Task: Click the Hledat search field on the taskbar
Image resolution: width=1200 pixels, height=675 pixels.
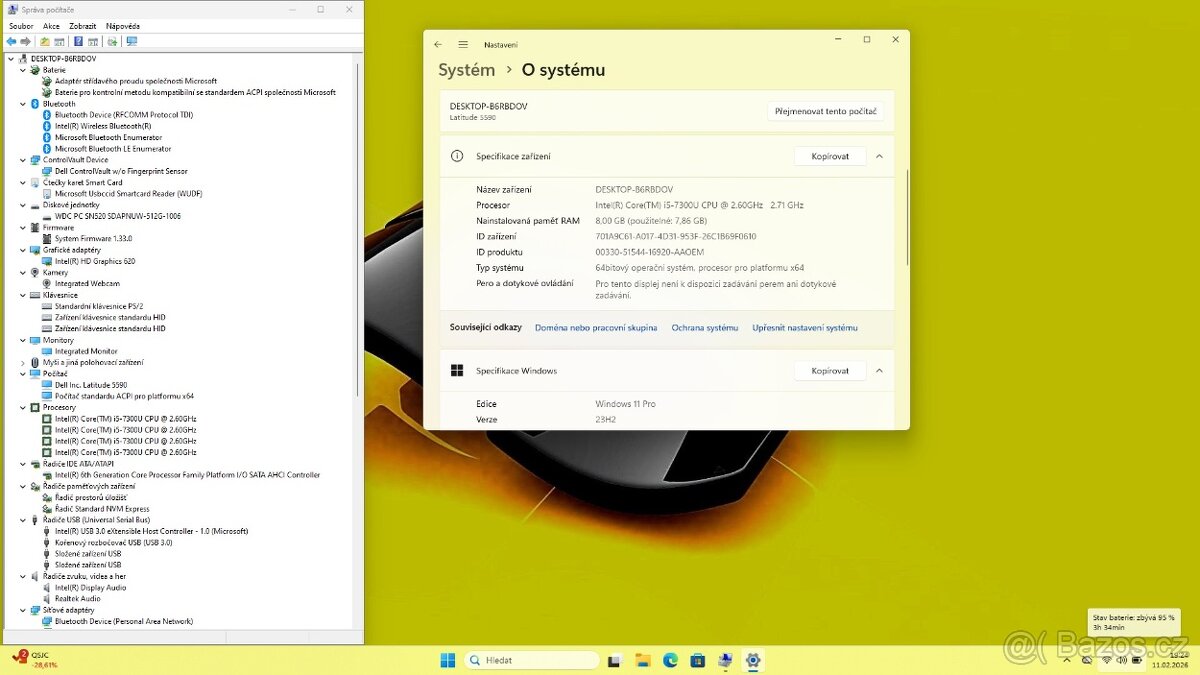Action: 531,660
